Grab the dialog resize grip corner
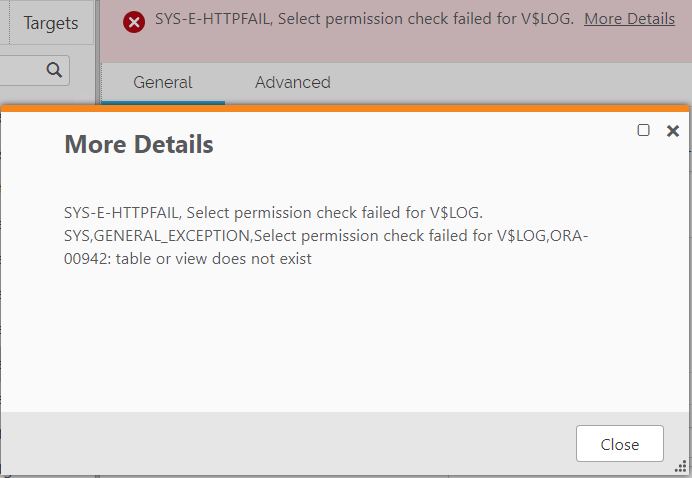 click(682, 467)
